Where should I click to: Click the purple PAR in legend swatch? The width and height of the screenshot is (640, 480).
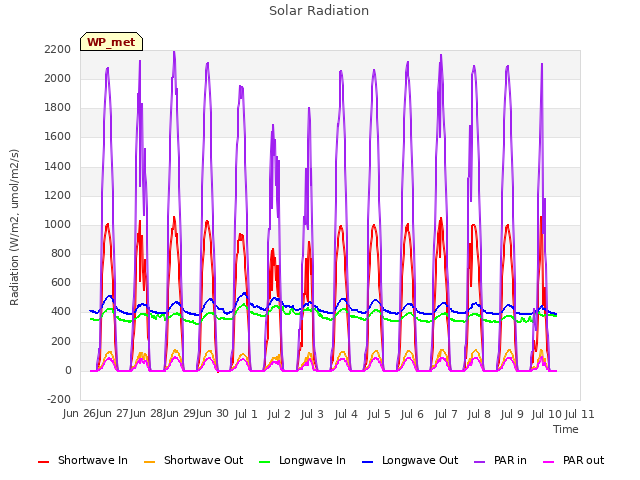pos(480,462)
